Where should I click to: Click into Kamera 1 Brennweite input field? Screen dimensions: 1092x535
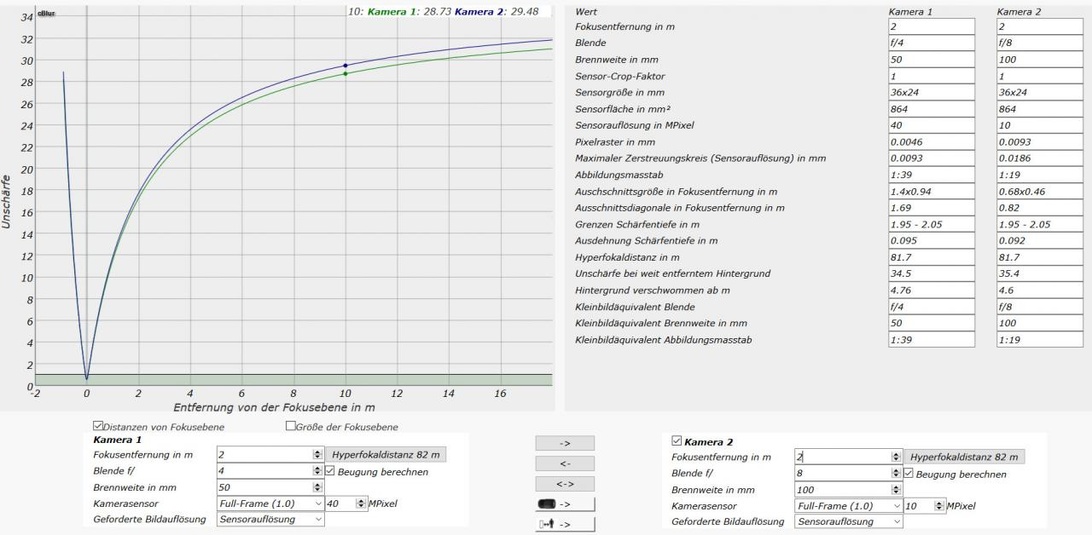[x=264, y=488]
